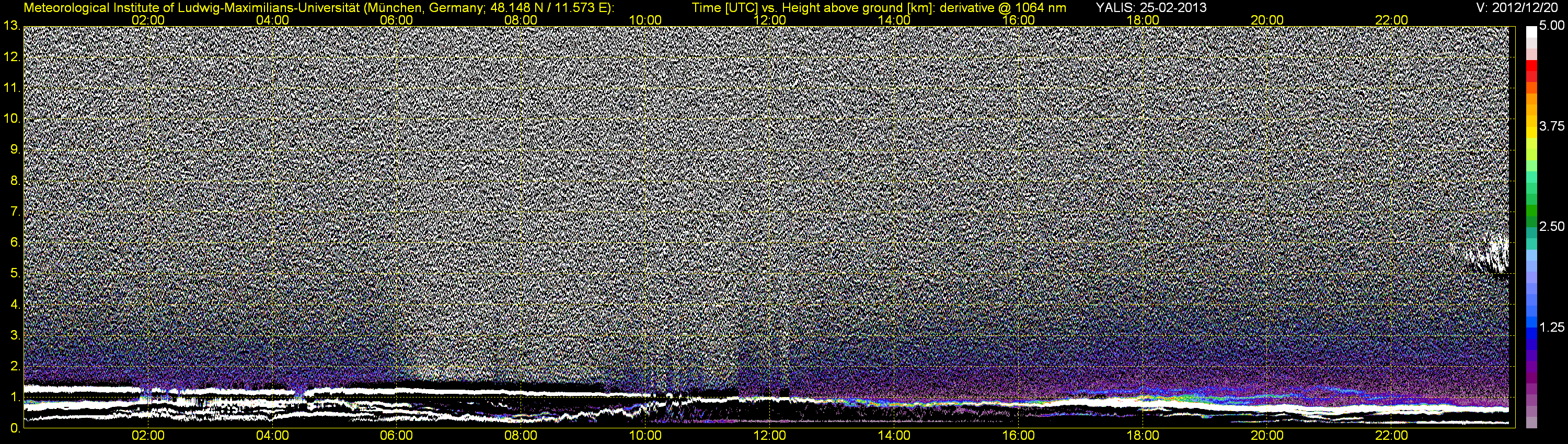Click the 18:00 label on the top time axis
The image size is (1568, 444).
tap(1143, 20)
